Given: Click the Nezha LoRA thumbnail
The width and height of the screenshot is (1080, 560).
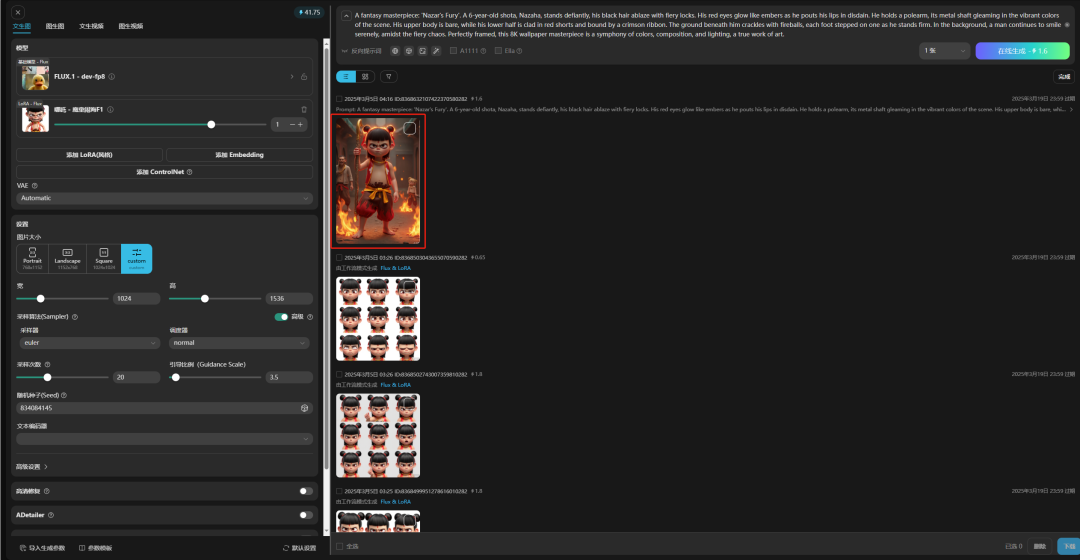Looking at the screenshot, I should point(35,118).
